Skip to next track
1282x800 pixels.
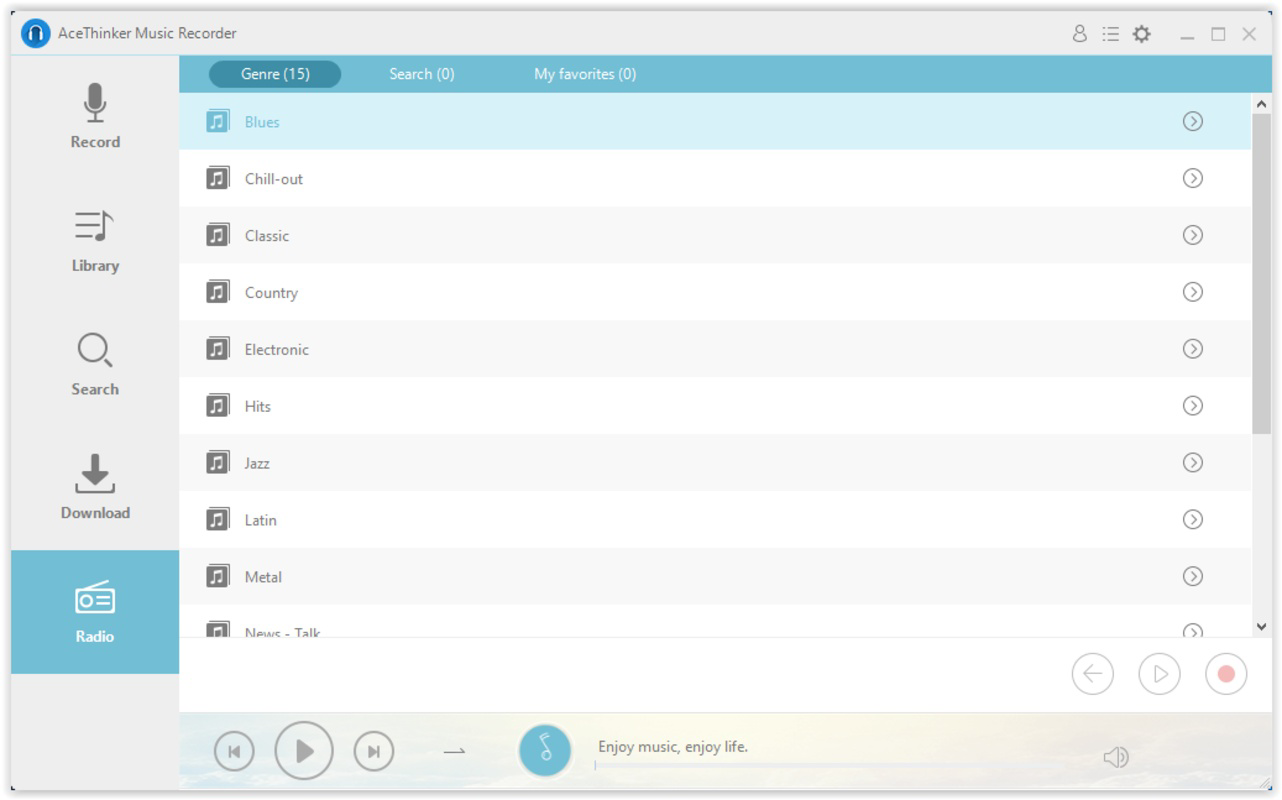(374, 751)
